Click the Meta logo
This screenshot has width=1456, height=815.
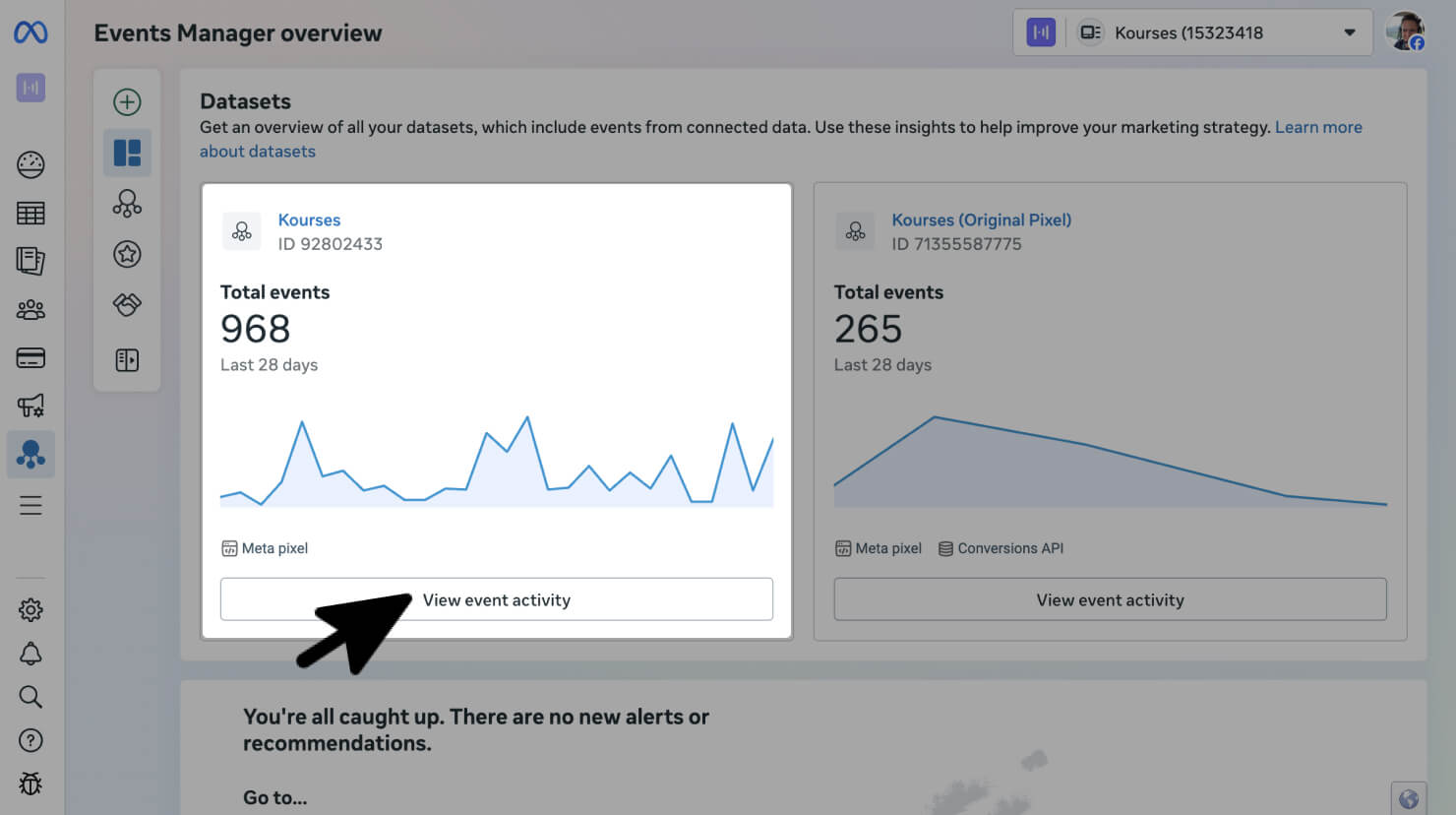click(30, 32)
